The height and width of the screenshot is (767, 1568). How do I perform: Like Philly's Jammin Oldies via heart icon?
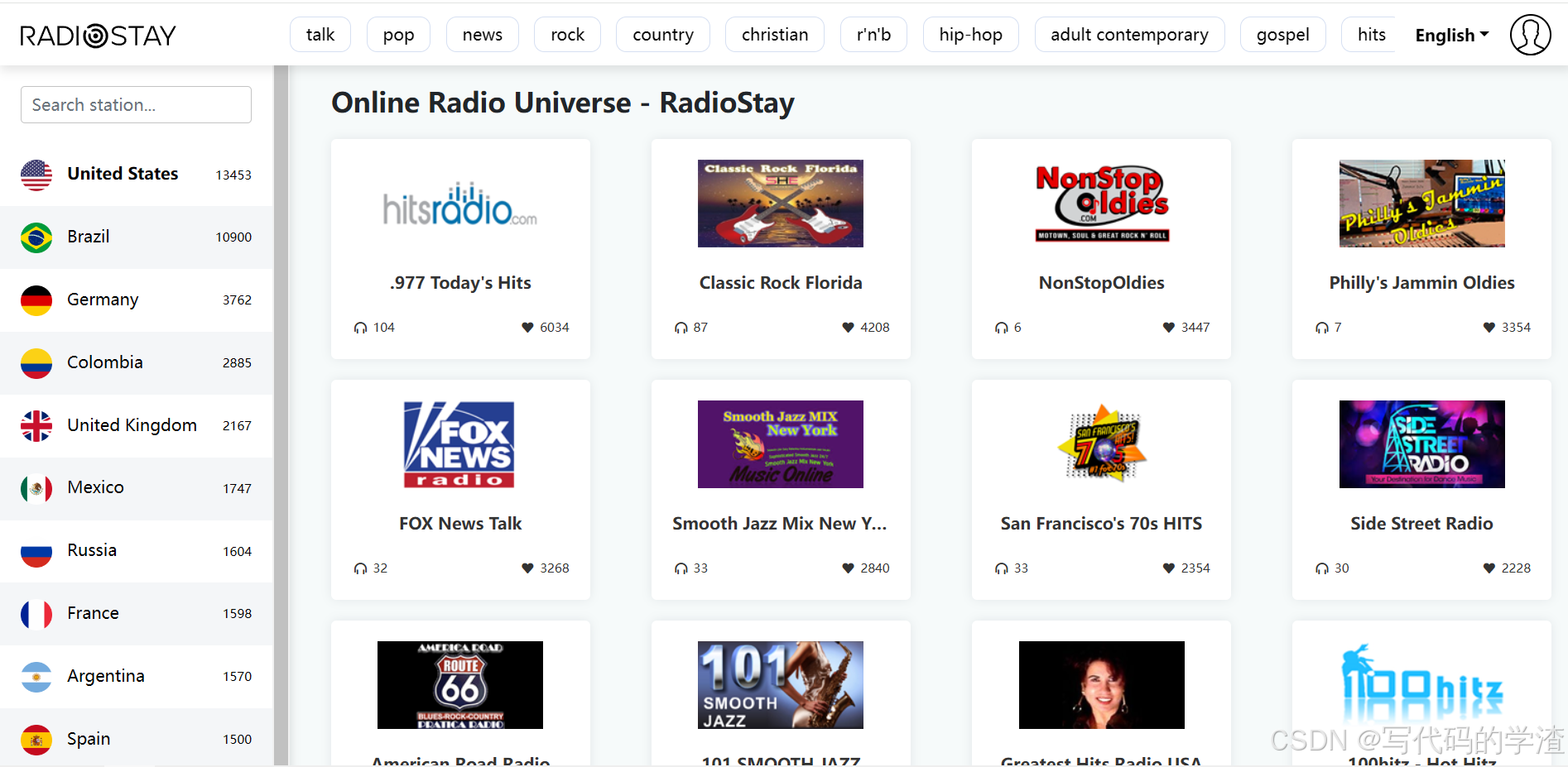pos(1489,328)
